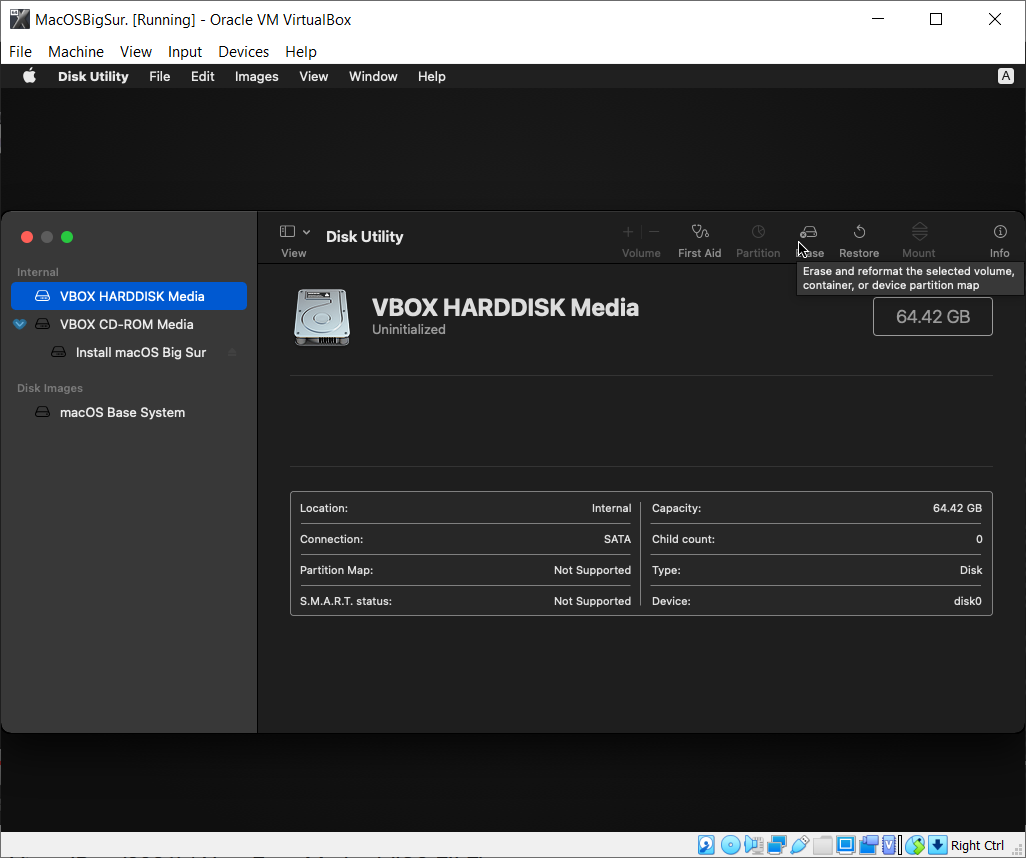Click the USB status icon

pyautogui.click(x=800, y=845)
